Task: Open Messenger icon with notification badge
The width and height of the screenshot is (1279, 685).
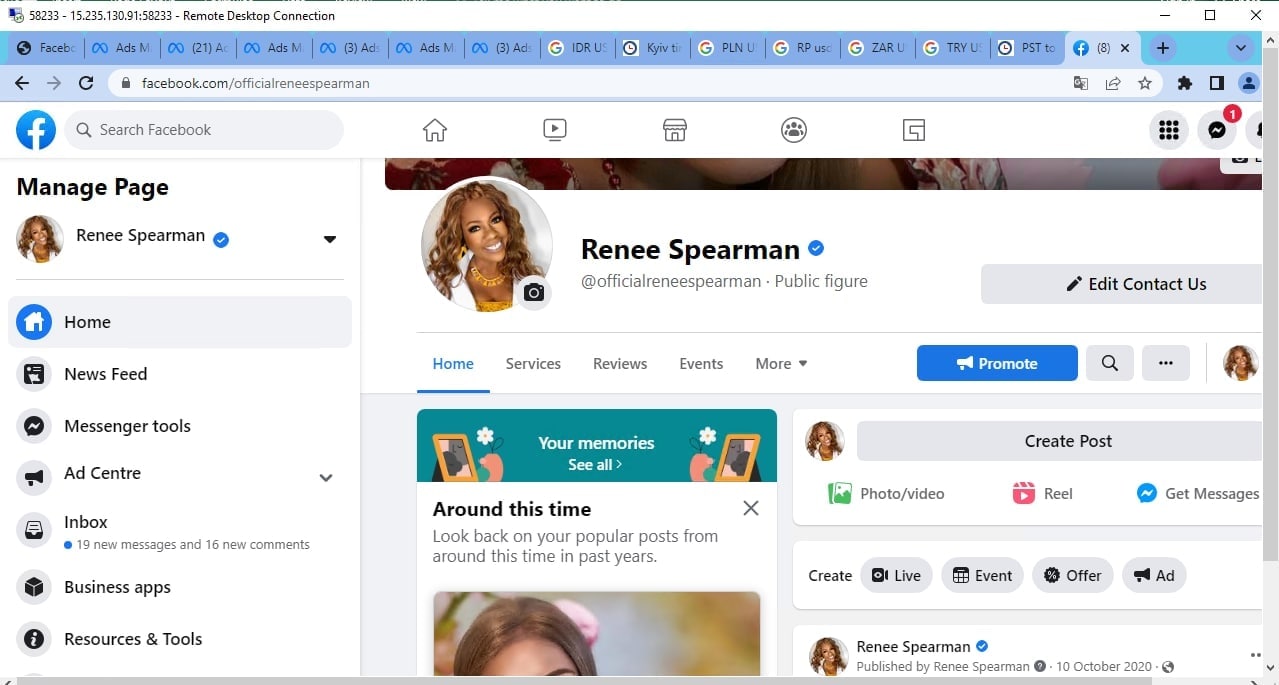Action: point(1217,130)
